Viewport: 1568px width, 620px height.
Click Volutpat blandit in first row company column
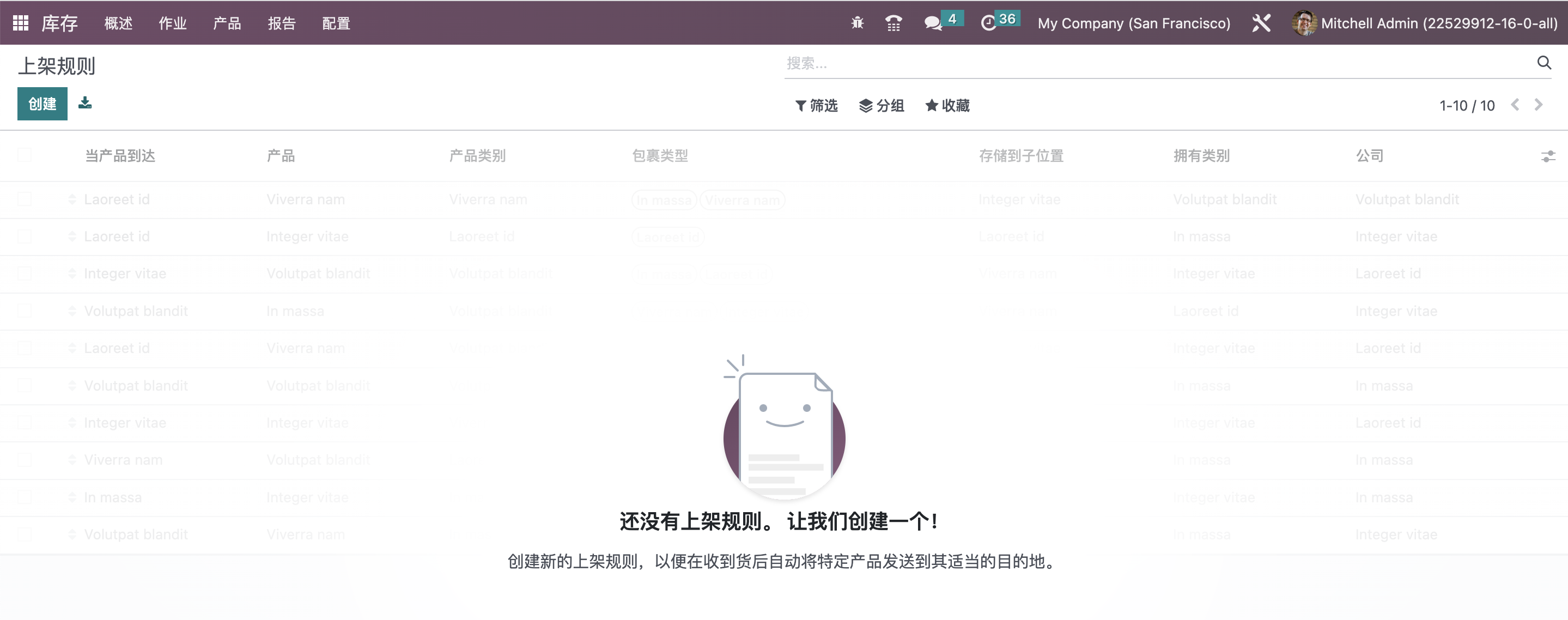[x=1407, y=199]
